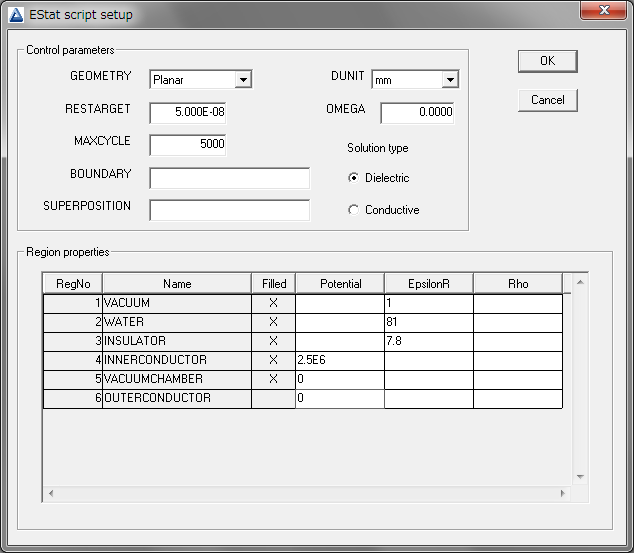Click the MAXCYCLE input field
The width and height of the screenshot is (637, 556).
point(188,144)
